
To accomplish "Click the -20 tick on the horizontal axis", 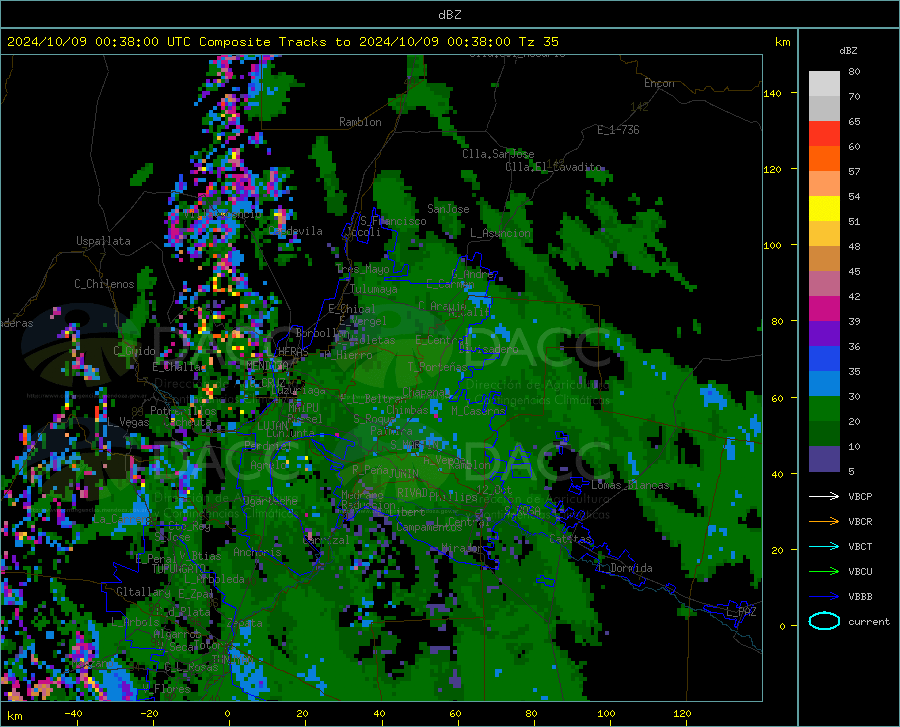I will click(x=149, y=713).
